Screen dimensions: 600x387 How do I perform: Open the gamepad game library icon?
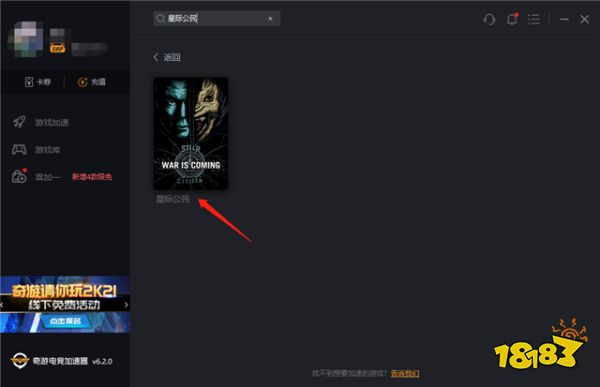coord(19,149)
